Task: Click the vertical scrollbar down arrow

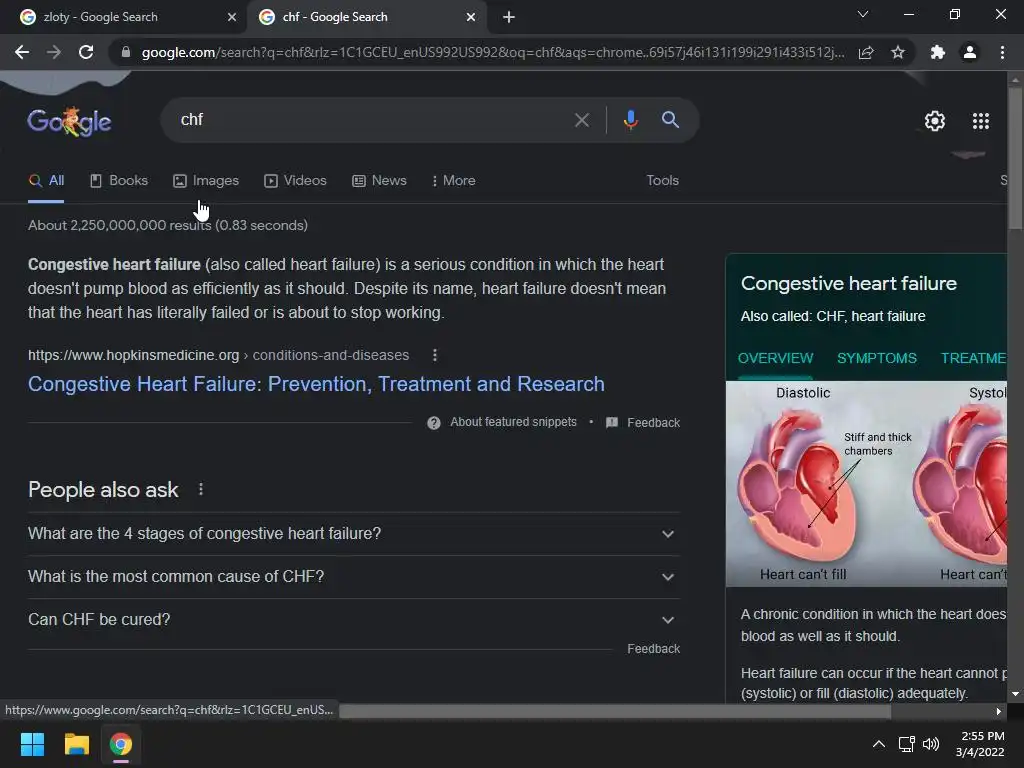Action: coord(1015,694)
